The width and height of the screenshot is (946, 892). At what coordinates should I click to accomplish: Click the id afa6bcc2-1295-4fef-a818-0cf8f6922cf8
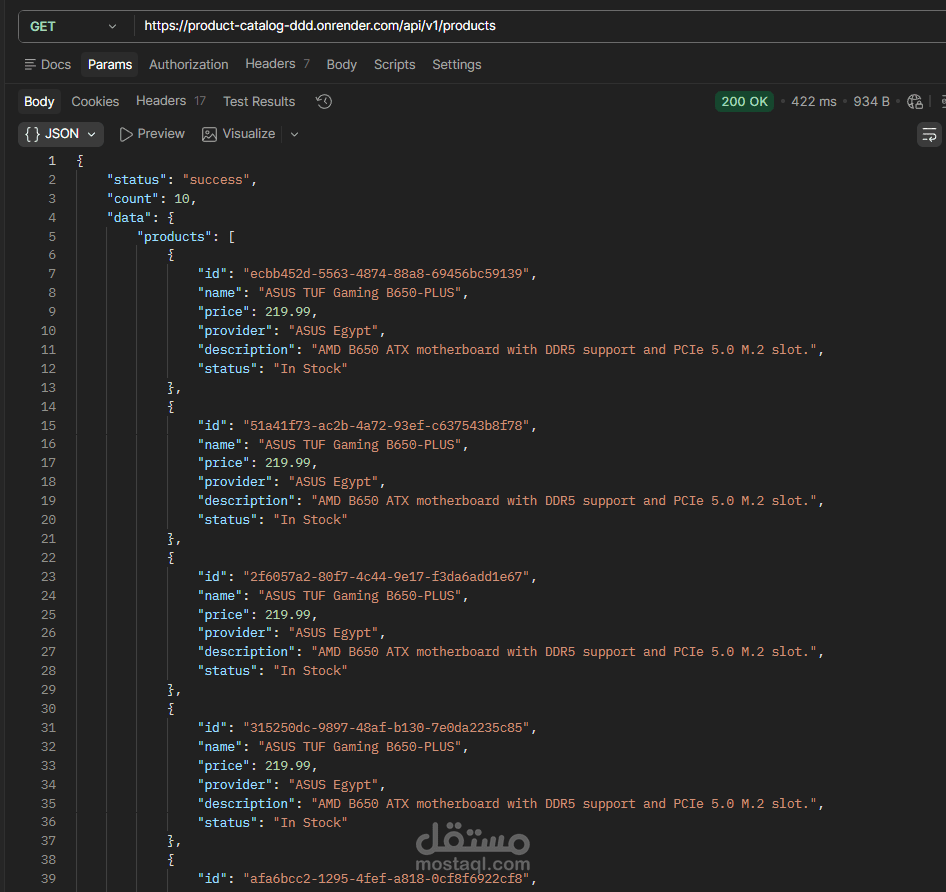386,879
